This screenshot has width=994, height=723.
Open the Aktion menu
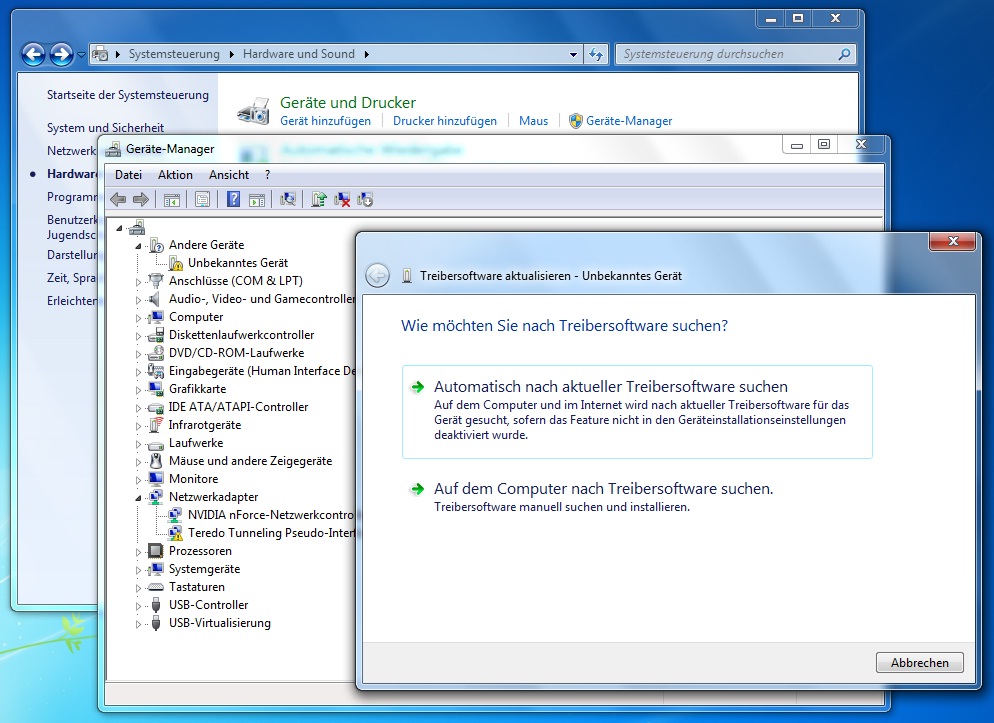coord(175,175)
